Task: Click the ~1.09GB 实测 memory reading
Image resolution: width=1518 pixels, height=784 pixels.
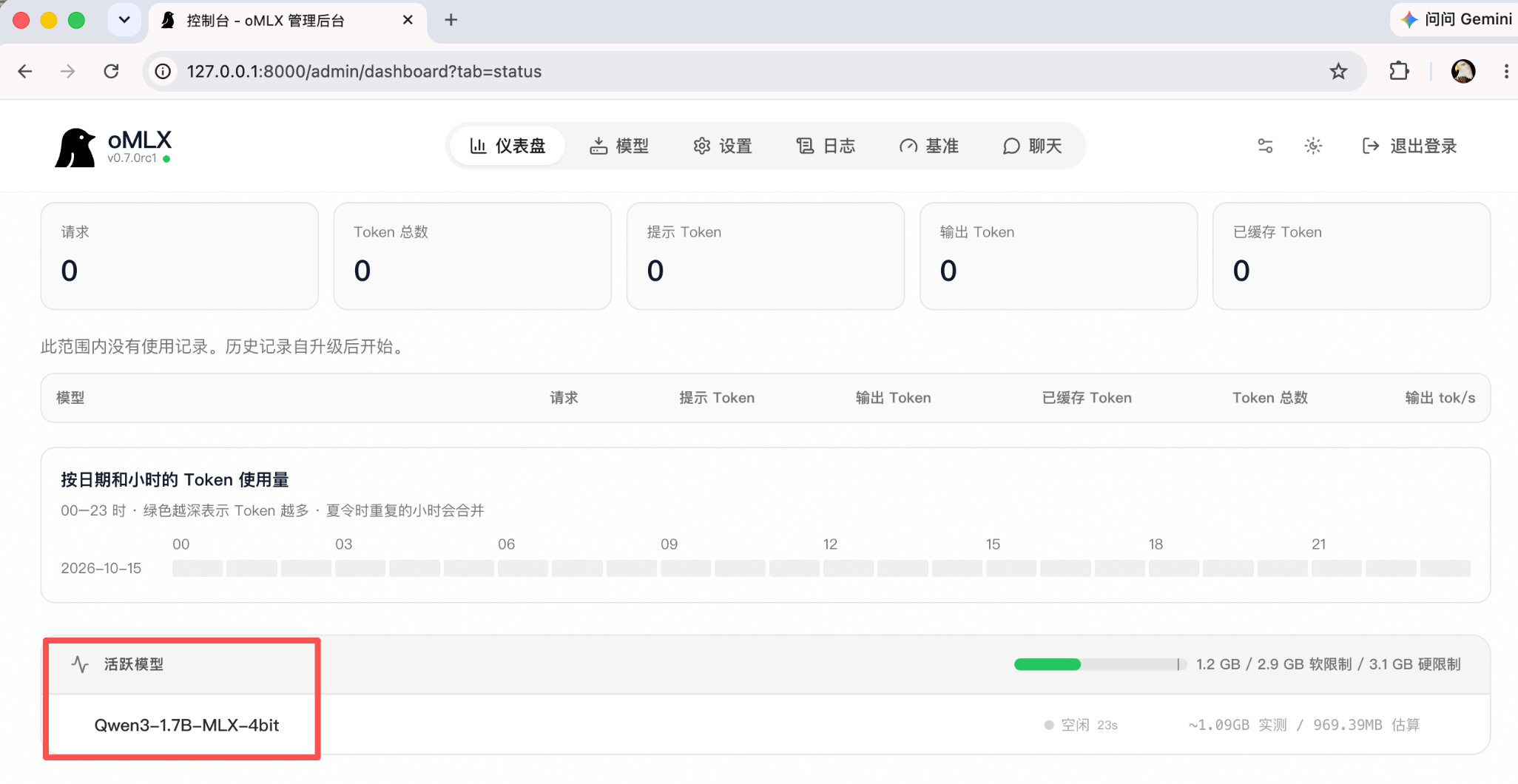Action: tap(1238, 725)
